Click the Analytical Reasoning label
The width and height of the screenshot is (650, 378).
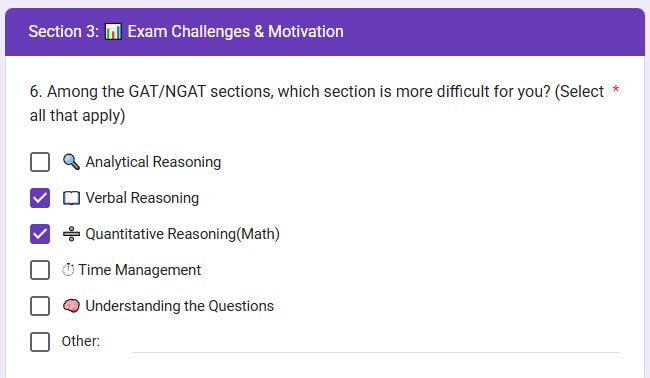tap(153, 162)
